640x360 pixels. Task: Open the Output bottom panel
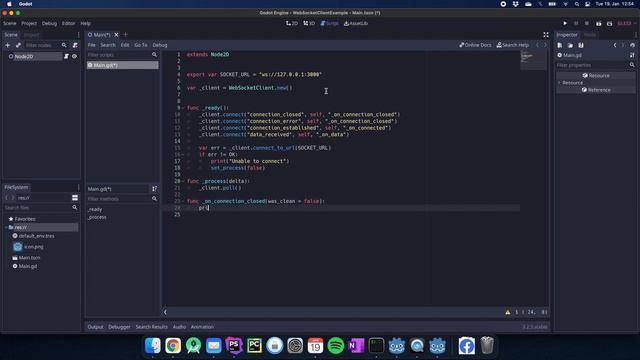pos(95,327)
